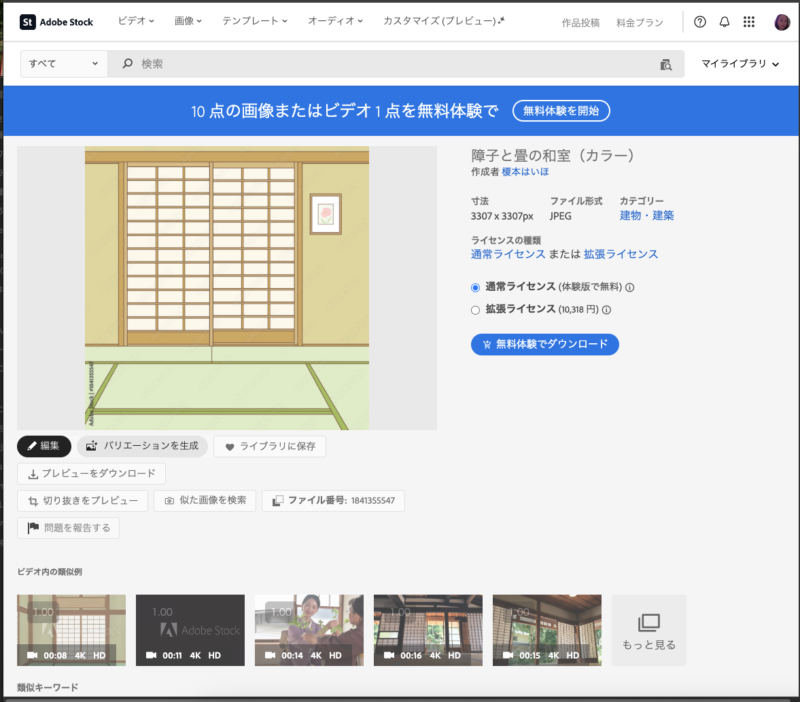Save image with ライブラリに保存 heart button
This screenshot has height=702, width=800.
[x=269, y=446]
